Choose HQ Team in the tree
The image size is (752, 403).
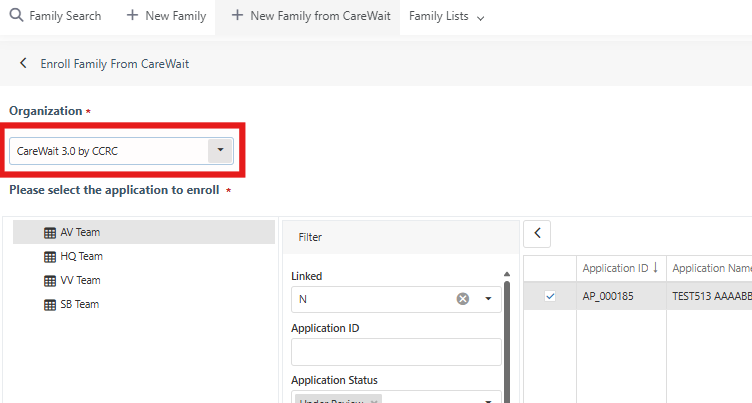coord(82,256)
